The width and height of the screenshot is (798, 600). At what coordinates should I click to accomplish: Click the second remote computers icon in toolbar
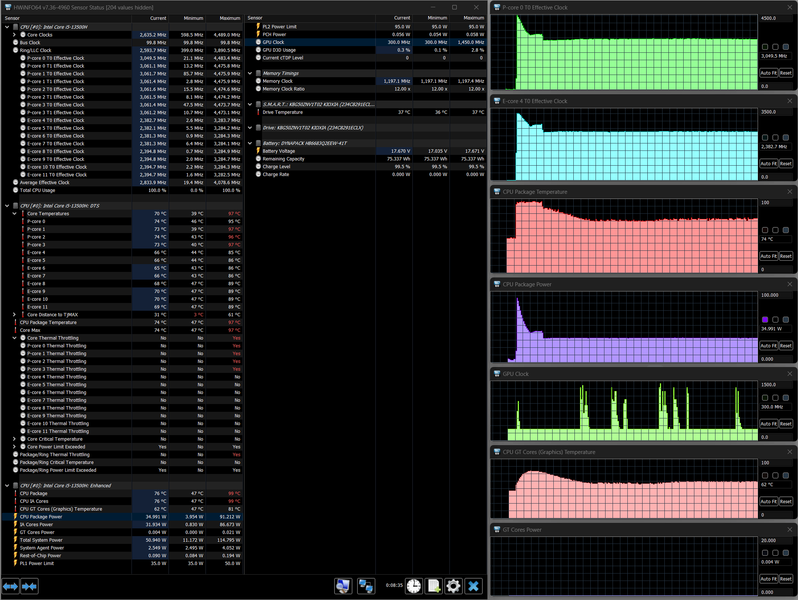tap(366, 586)
